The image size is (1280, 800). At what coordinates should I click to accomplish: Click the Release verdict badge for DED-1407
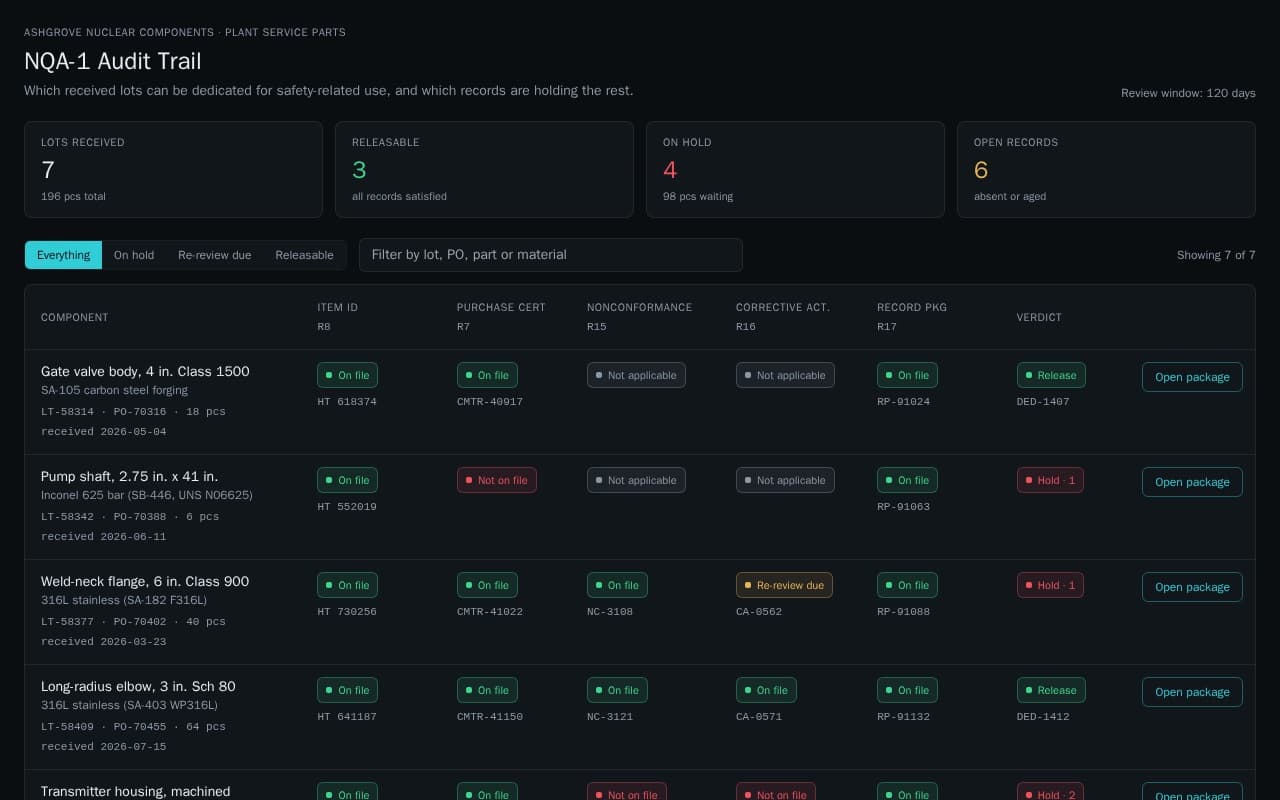click(1051, 375)
